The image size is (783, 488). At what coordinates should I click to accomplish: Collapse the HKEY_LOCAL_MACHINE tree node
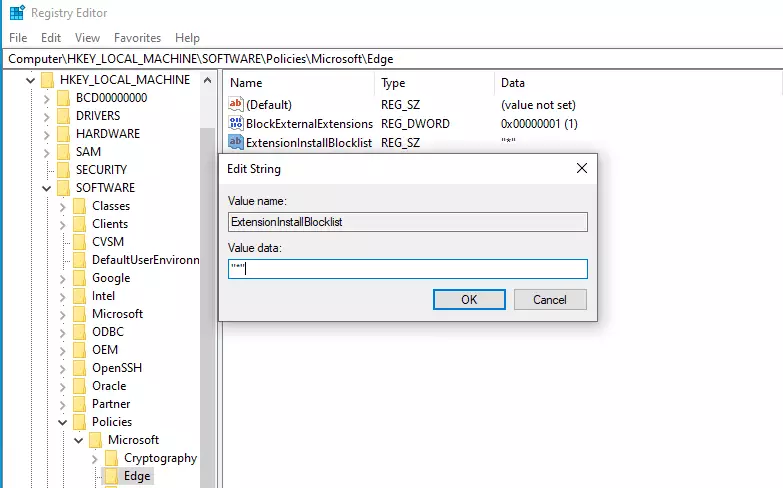[x=30, y=80]
